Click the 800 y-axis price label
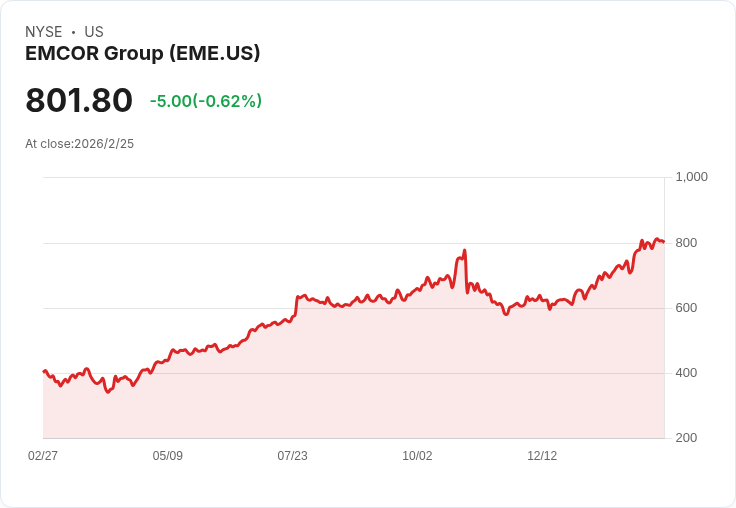Screen dimensions: 736x508 pyautogui.click(x=686, y=243)
